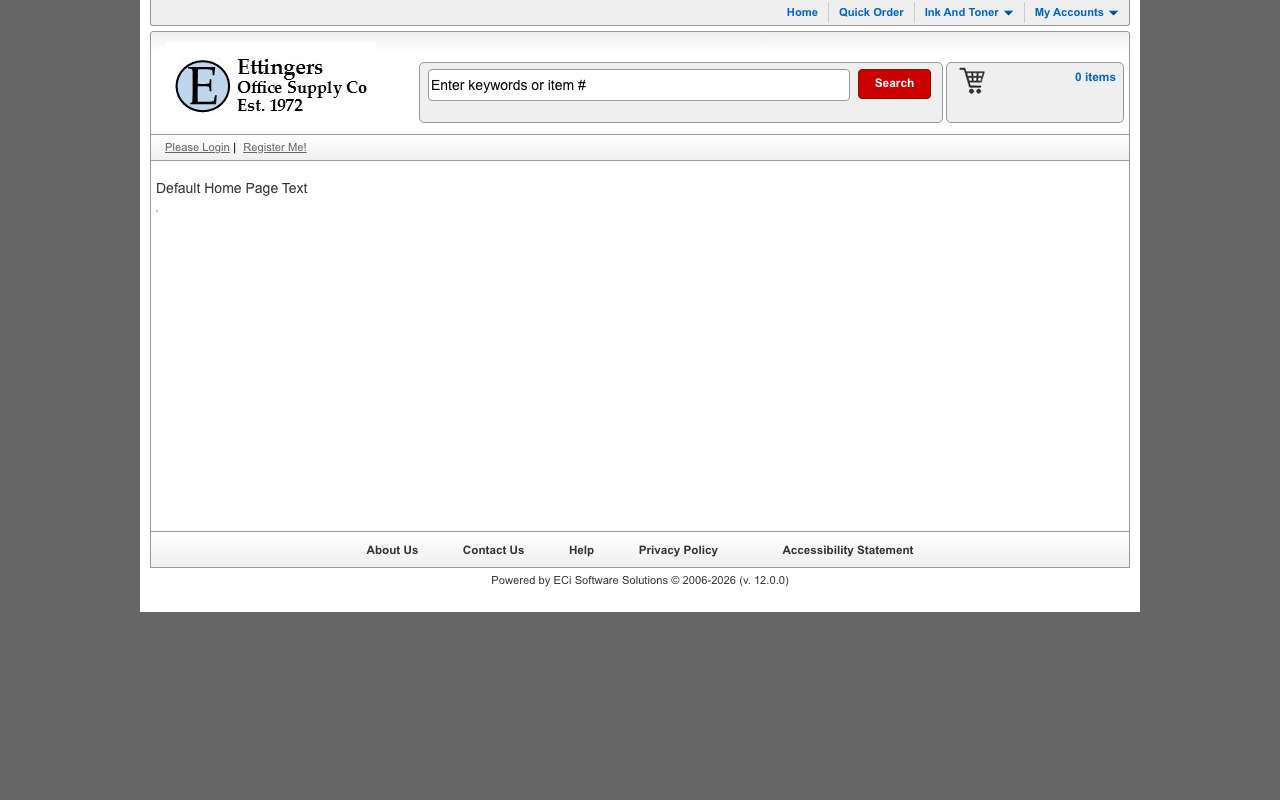Open the Help footer link

tap(581, 550)
